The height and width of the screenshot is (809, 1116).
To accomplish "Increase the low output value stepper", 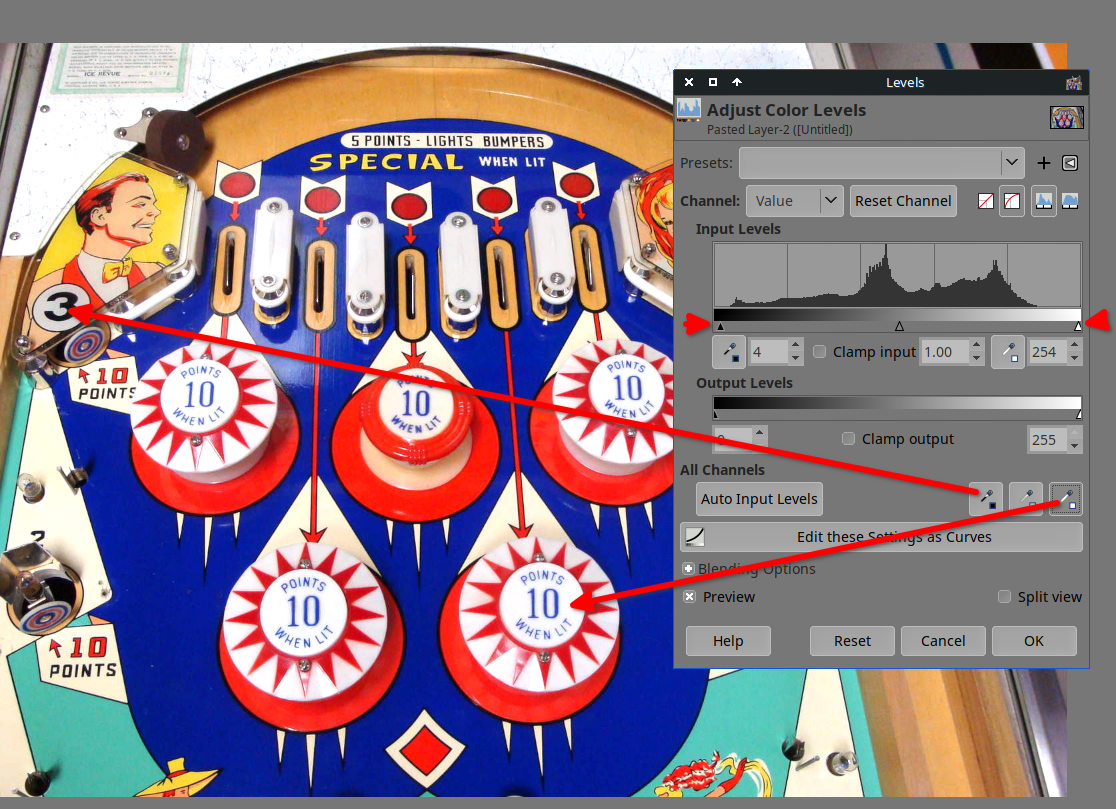I will tap(759, 433).
